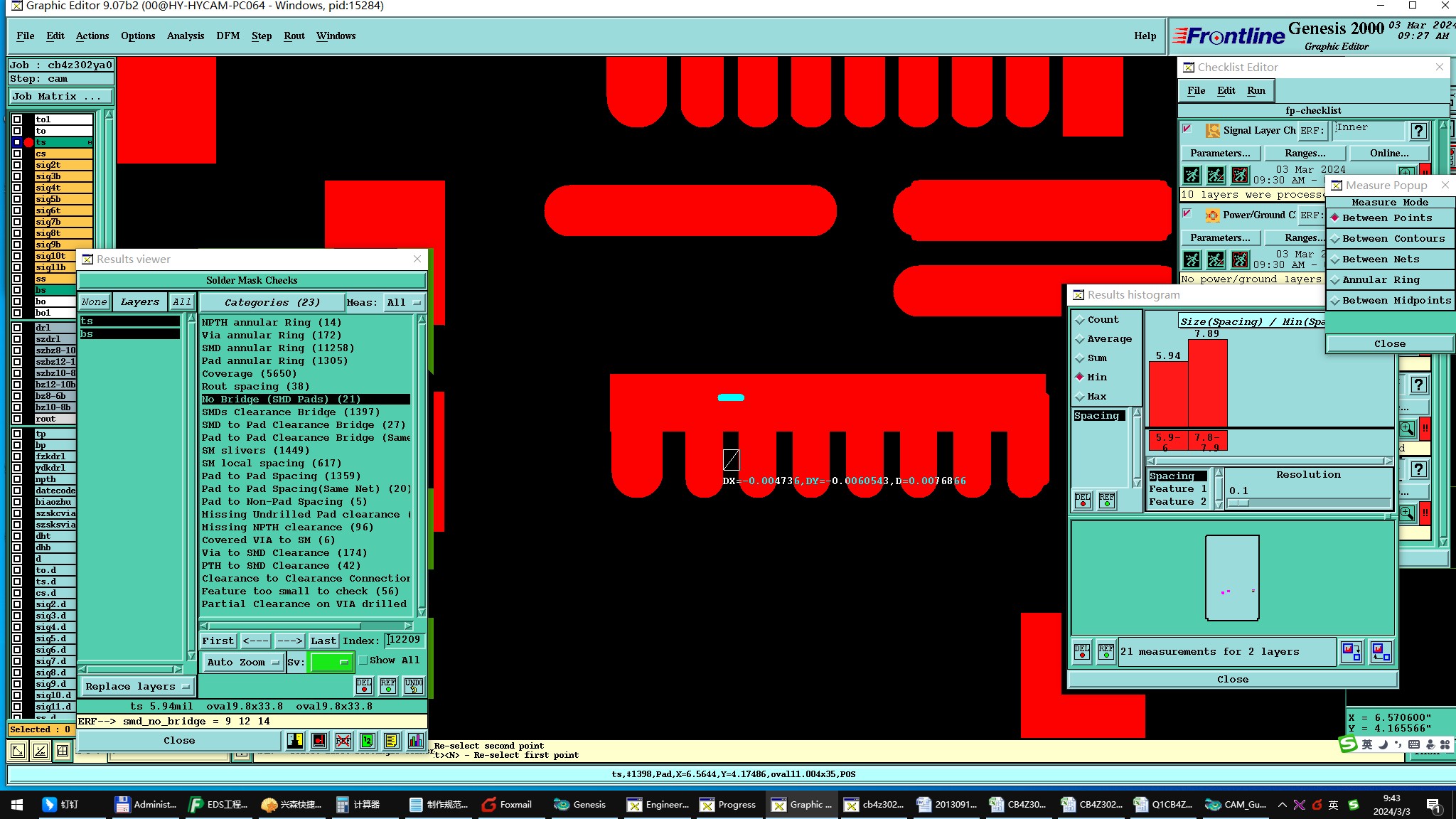Open the Analysis menu
The image size is (1456, 819).
(x=185, y=36)
